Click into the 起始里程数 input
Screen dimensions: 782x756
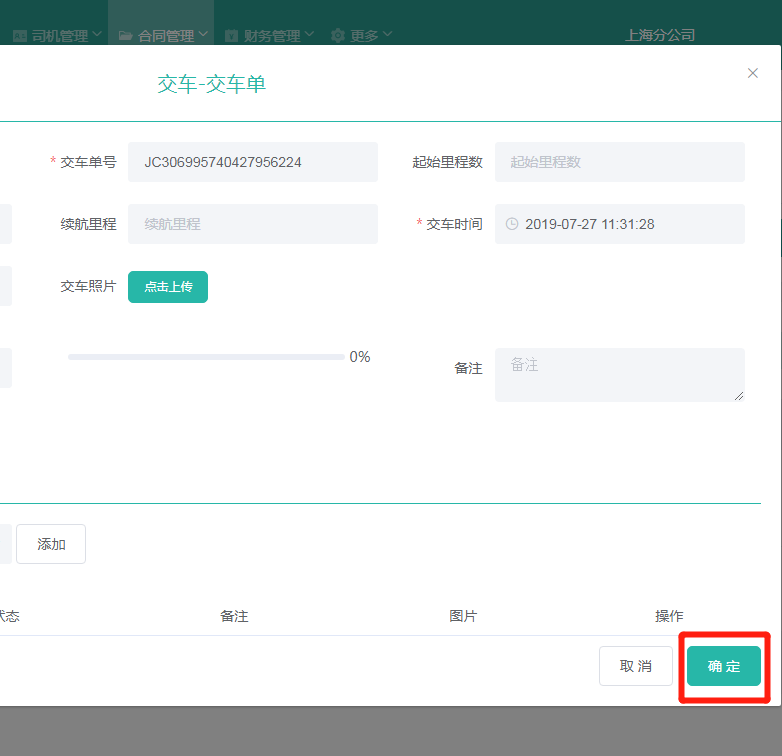tap(619, 162)
